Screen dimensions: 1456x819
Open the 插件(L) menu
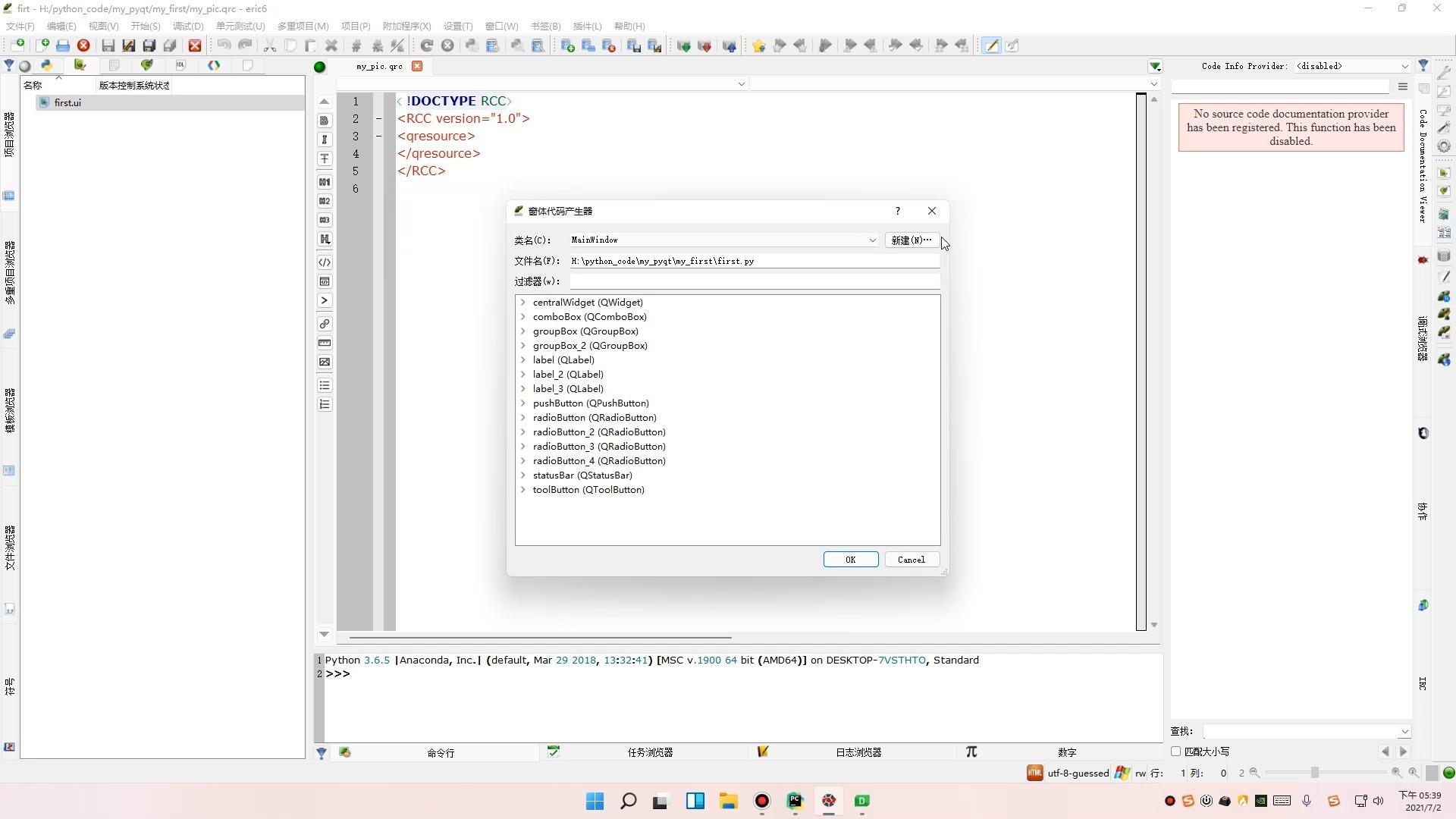(x=587, y=26)
